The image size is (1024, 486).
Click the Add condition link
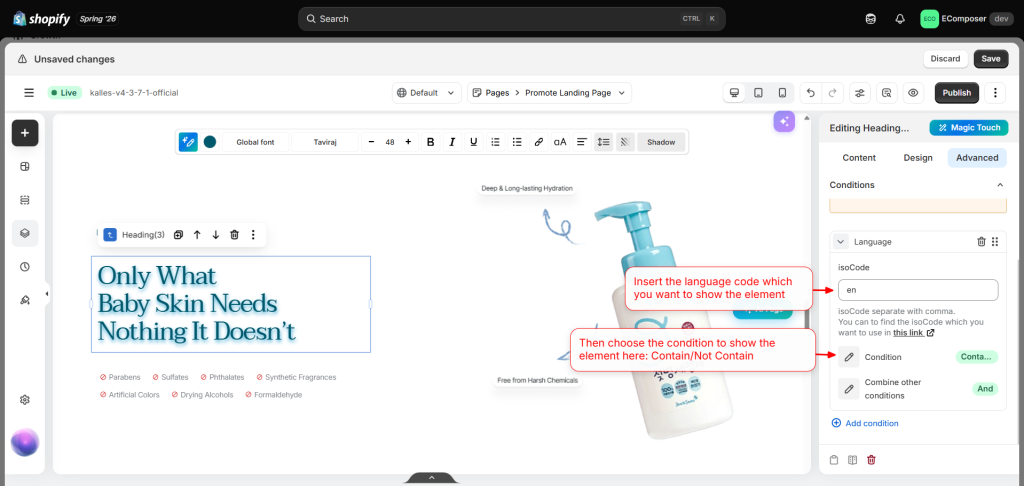(865, 423)
